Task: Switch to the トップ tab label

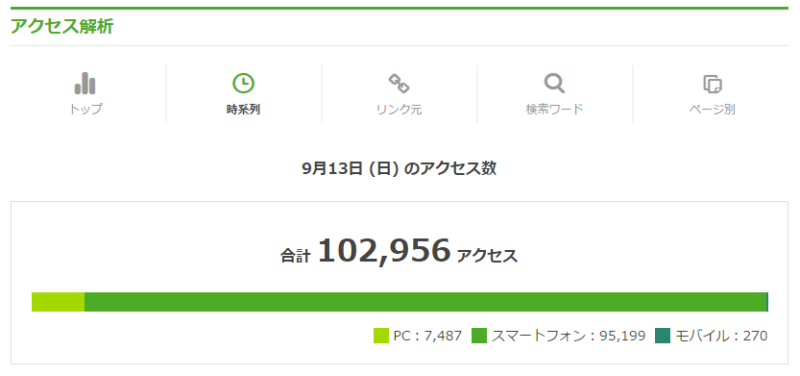Action: click(x=85, y=109)
